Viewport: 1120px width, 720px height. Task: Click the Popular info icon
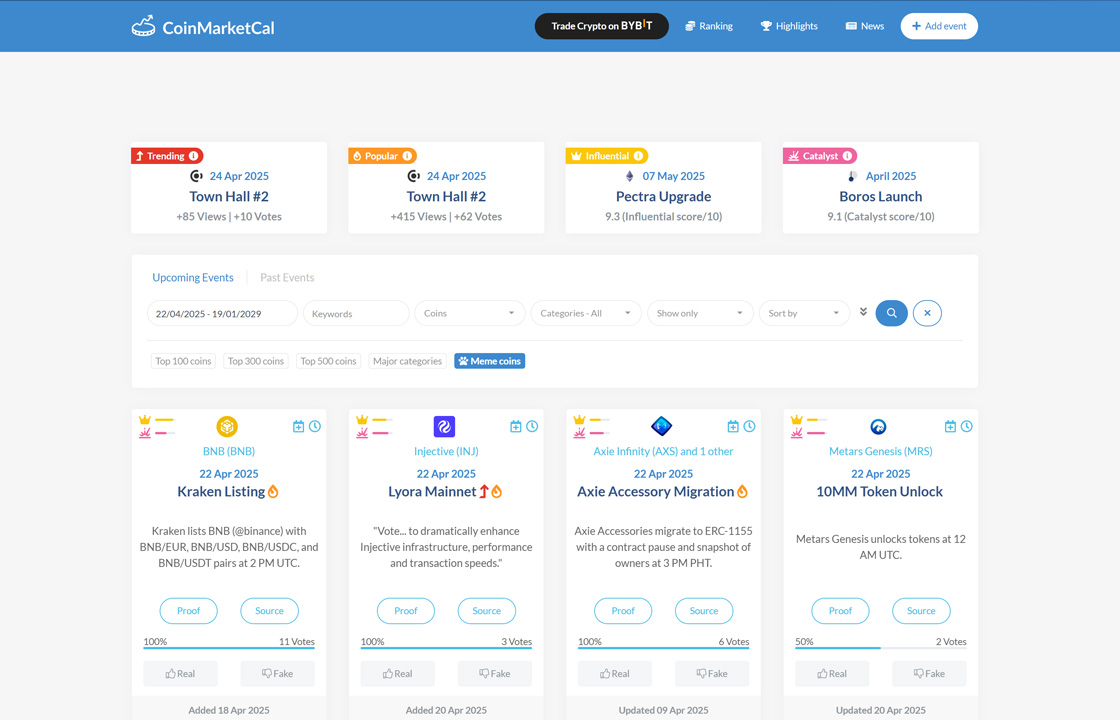tap(407, 156)
